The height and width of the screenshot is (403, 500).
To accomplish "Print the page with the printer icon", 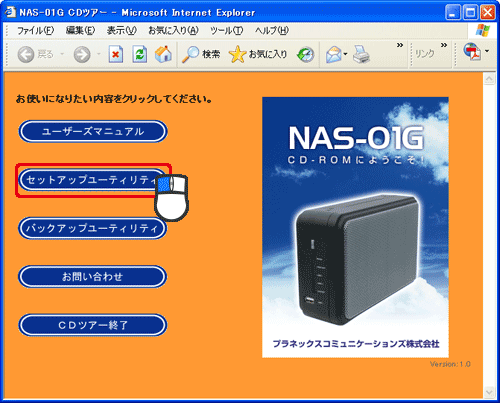I will pyautogui.click(x=361, y=54).
